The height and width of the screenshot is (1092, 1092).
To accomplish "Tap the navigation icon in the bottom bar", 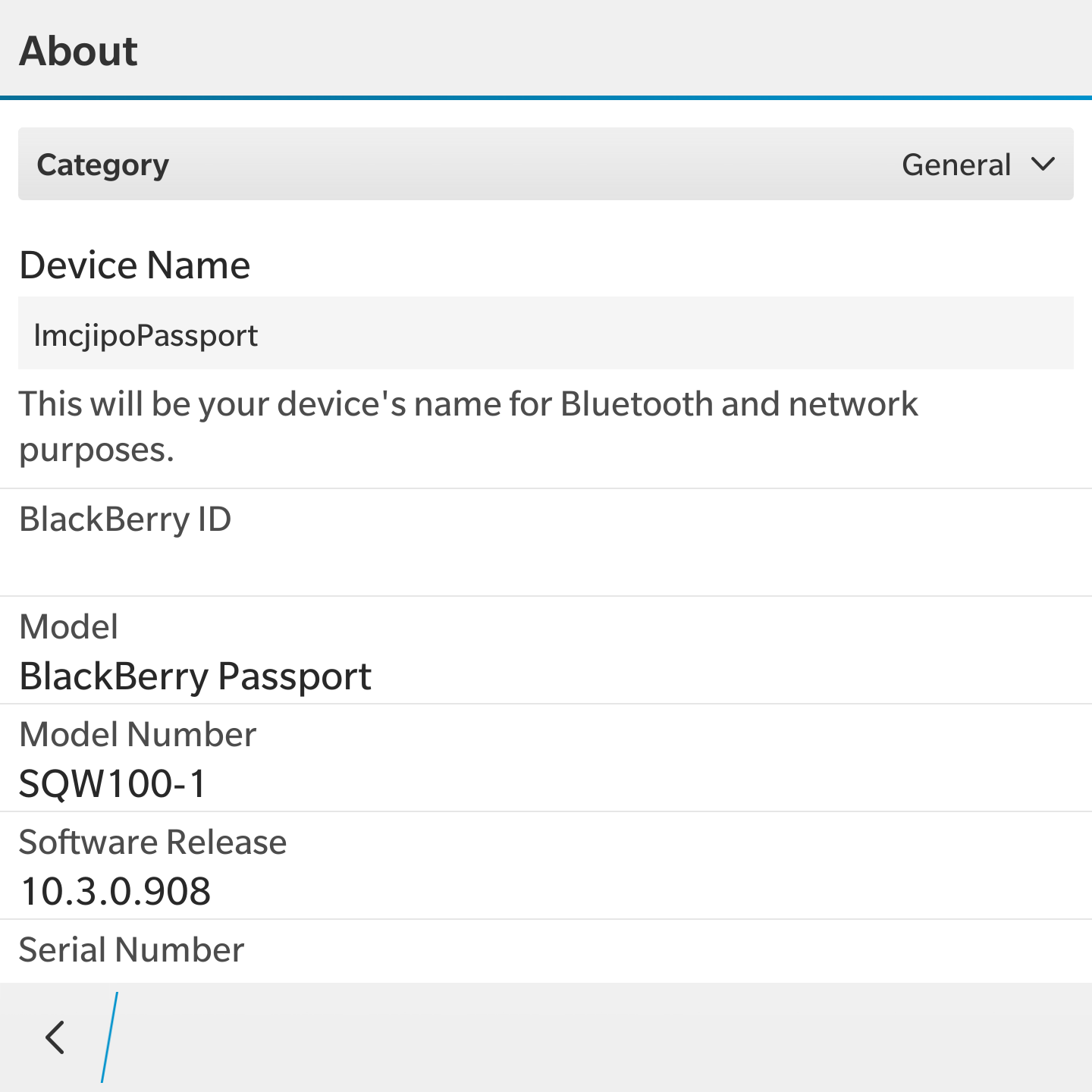I will click(54, 1037).
